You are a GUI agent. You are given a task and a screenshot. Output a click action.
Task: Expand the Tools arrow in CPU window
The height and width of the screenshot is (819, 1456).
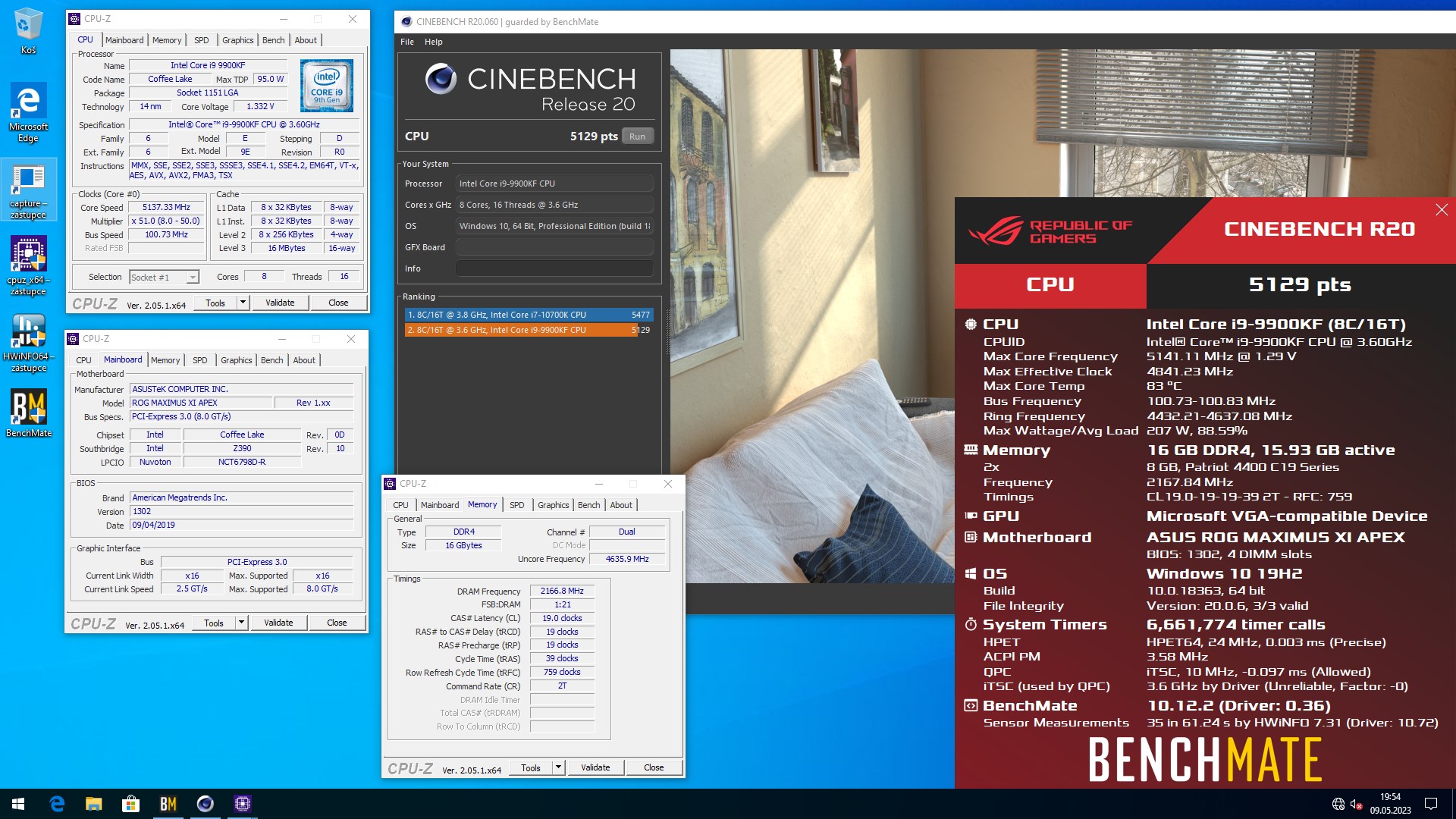coord(243,303)
